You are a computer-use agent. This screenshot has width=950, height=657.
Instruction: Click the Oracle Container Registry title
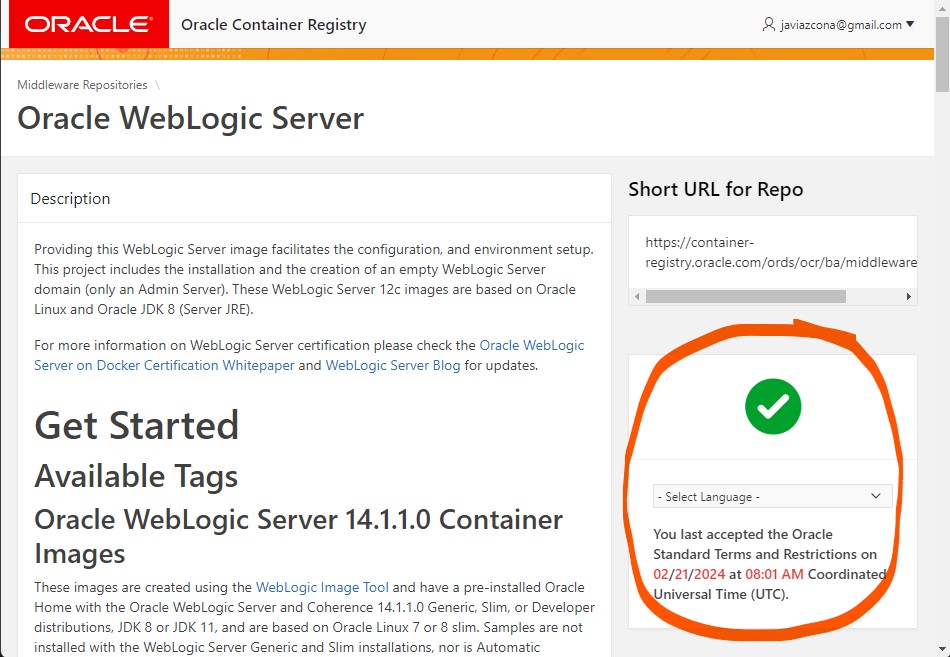[274, 25]
